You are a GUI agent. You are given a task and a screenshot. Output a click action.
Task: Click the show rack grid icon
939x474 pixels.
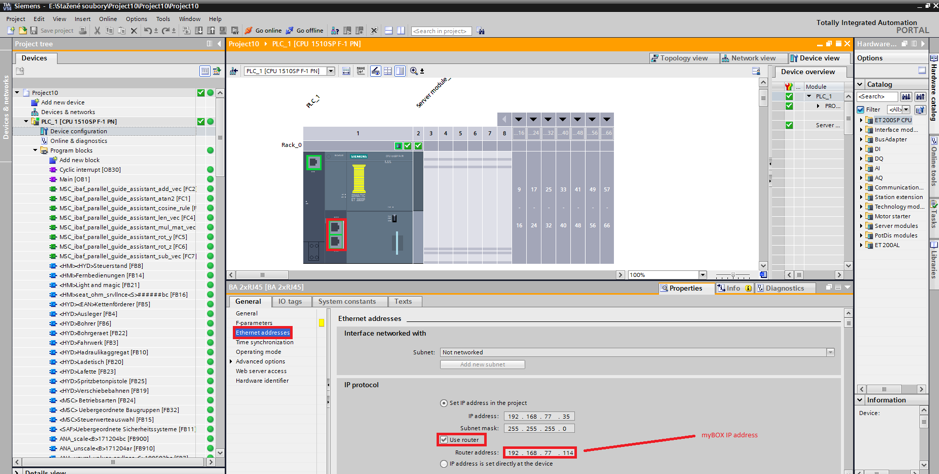click(x=387, y=71)
